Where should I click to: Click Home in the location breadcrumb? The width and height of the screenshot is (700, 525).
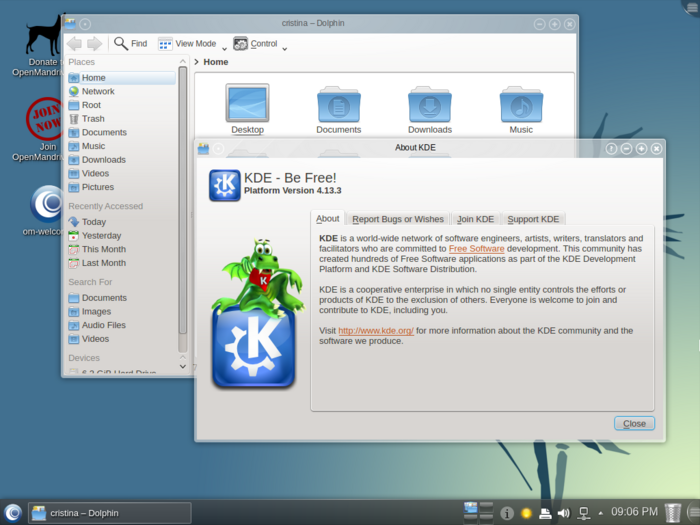[216, 62]
